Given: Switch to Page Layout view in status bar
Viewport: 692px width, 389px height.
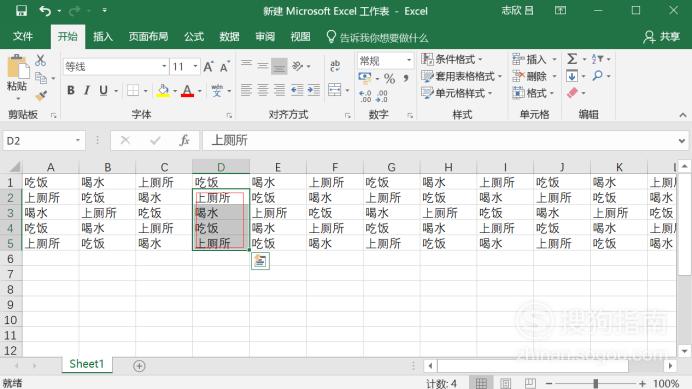Looking at the screenshot, I should (x=506, y=383).
